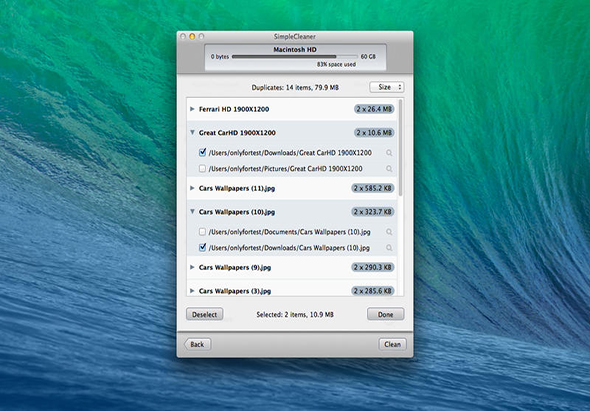Click the duplicates list scrollbar
Image resolution: width=590 pixels, height=411 pixels.
(401, 148)
